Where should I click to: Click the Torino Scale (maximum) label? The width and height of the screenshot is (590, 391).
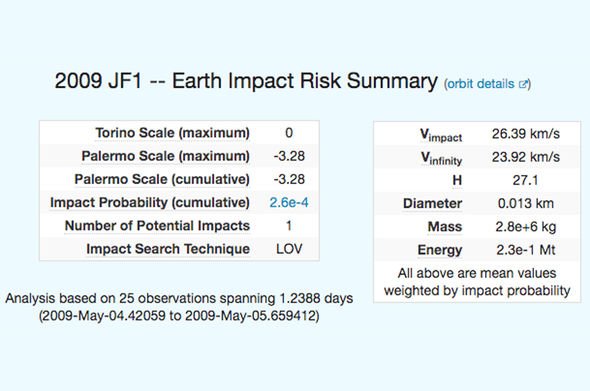(172, 133)
